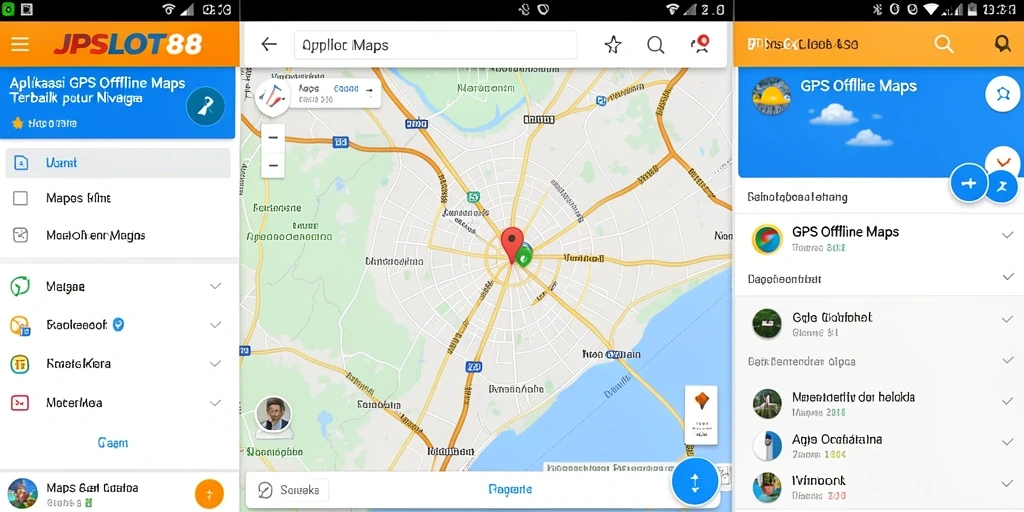Image resolution: width=1024 pixels, height=512 pixels.
Task: Tap the blue plus floating button
Action: [x=969, y=184]
